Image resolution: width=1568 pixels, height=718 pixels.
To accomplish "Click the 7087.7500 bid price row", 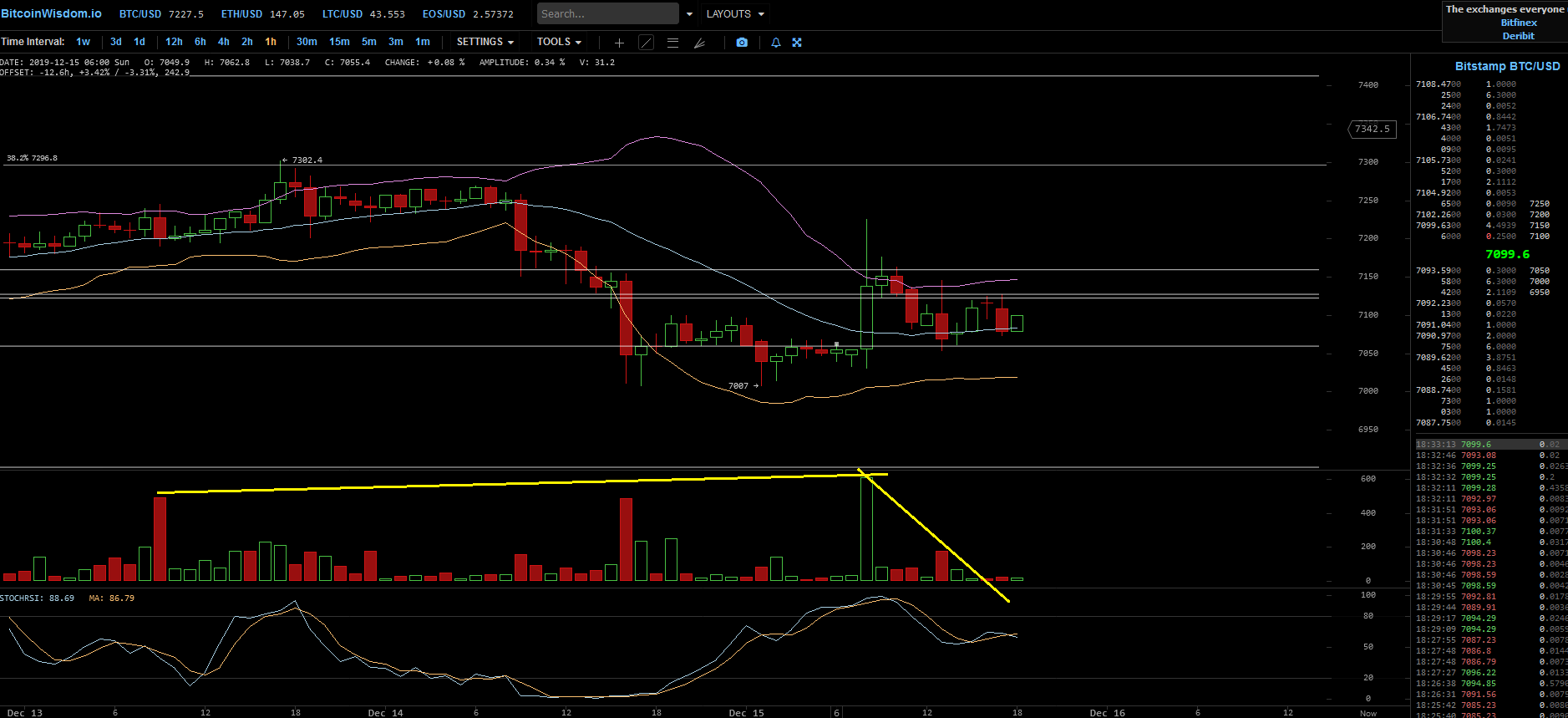I will click(x=1466, y=423).
